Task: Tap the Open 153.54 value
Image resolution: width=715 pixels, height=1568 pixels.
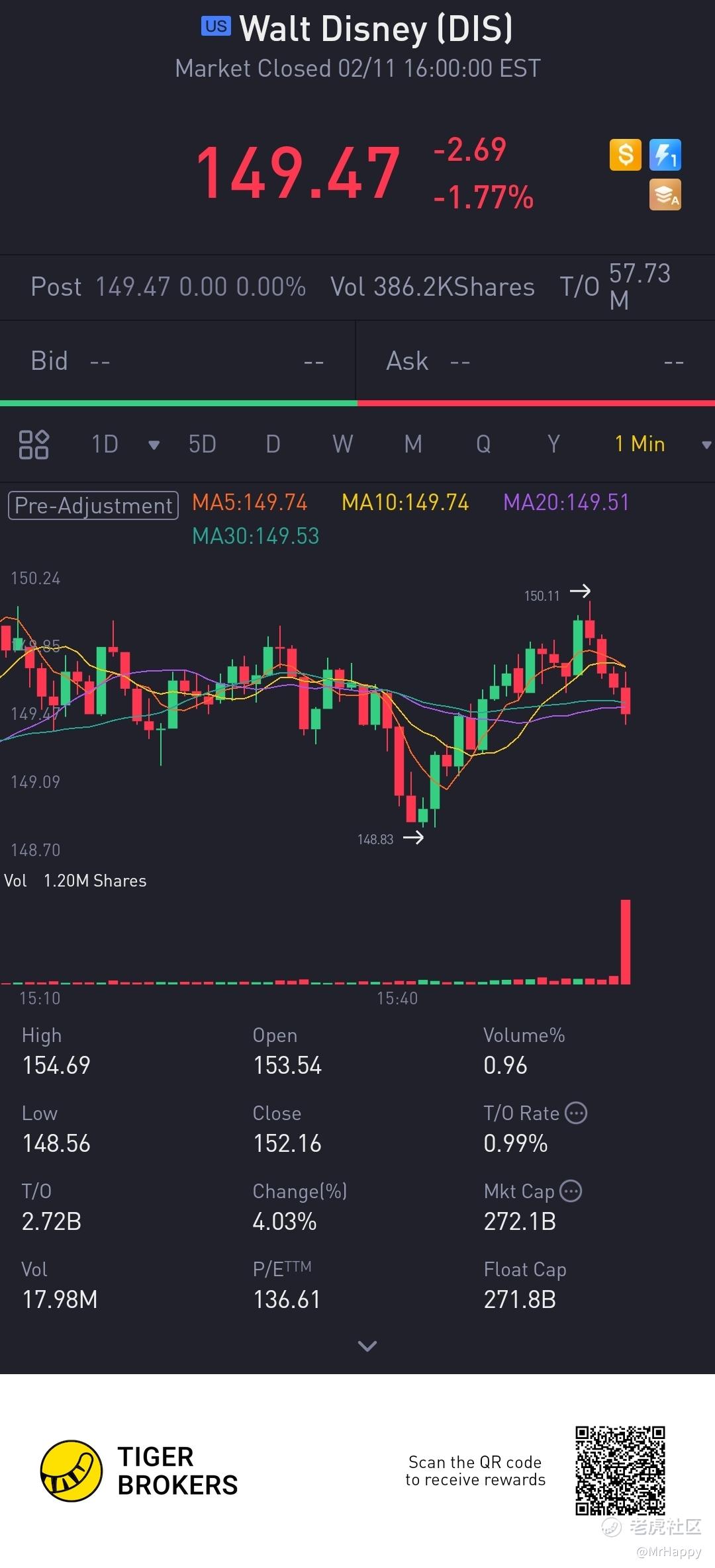Action: tap(287, 1065)
